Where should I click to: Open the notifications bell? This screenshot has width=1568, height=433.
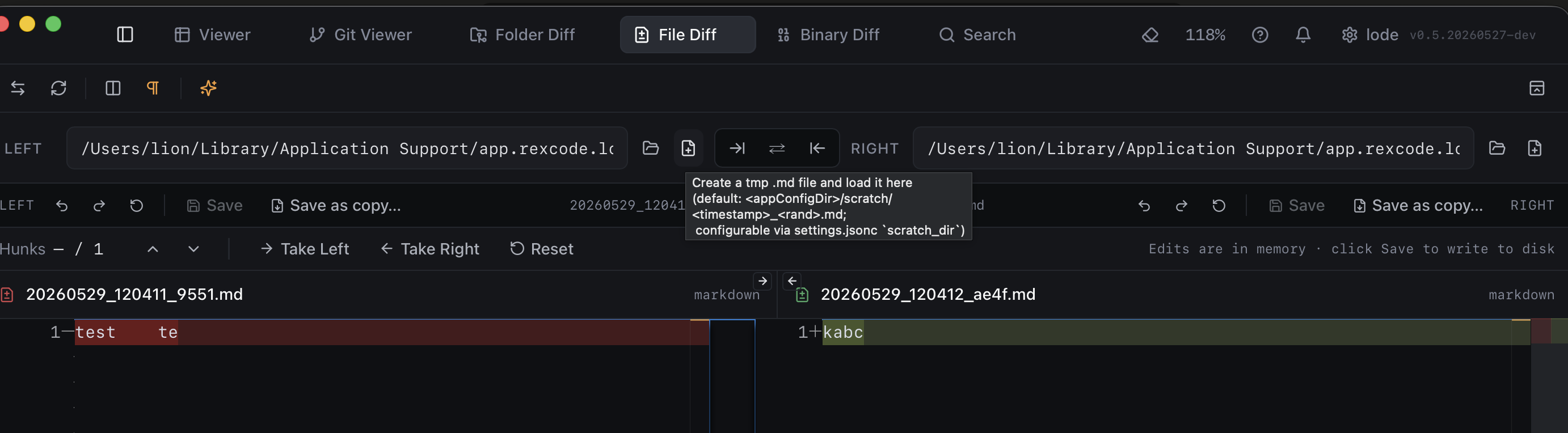point(1303,35)
